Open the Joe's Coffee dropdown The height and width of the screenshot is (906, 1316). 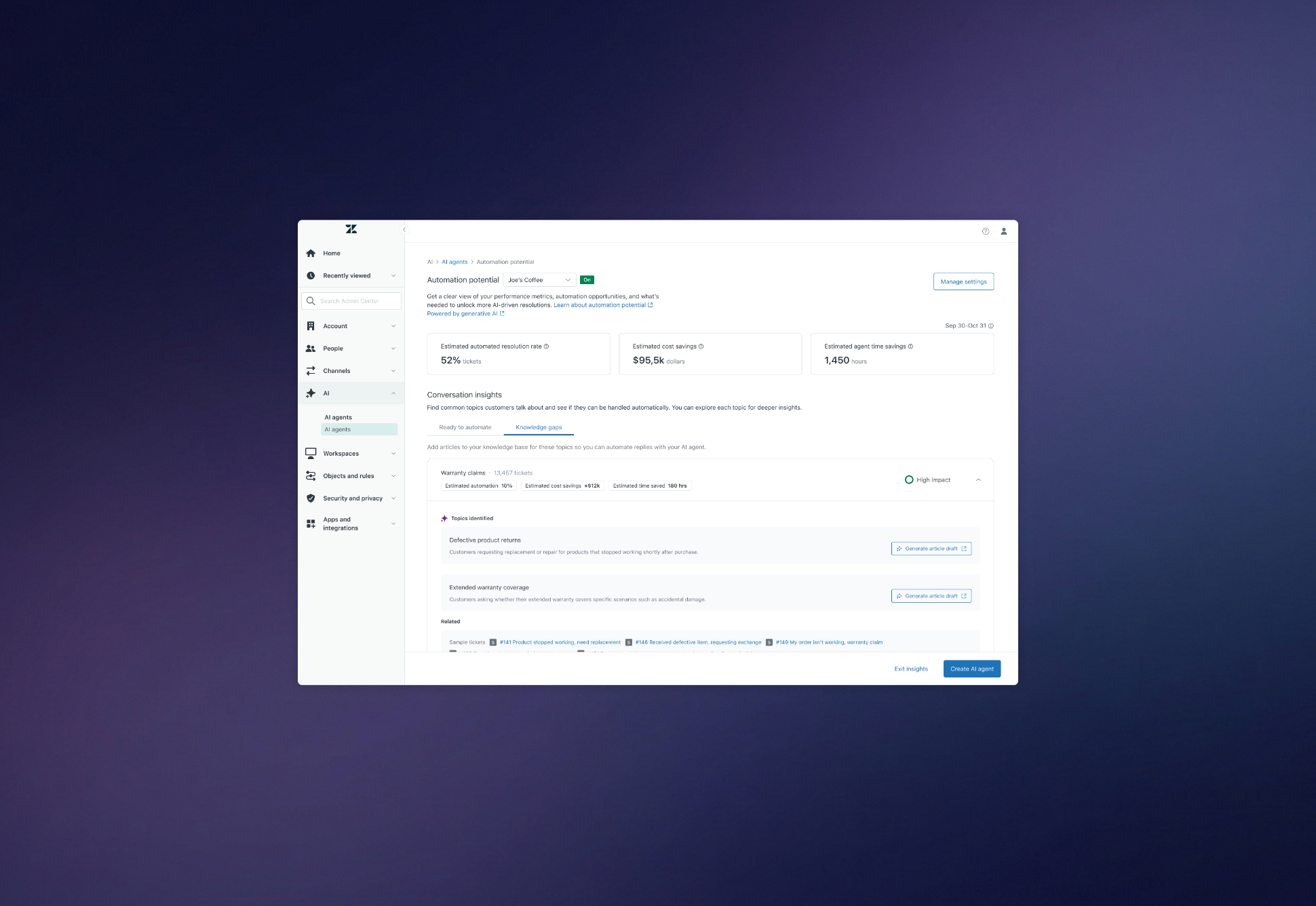[x=539, y=280]
